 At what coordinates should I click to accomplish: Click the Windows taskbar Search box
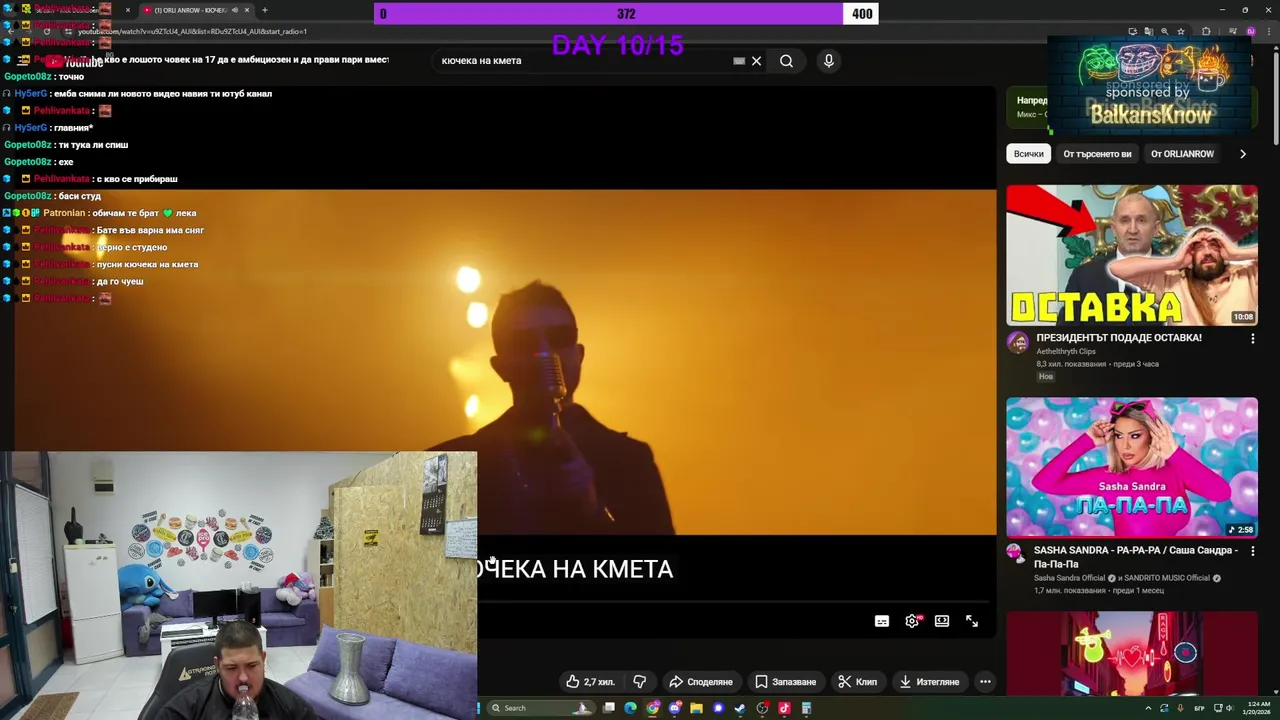pyautogui.click(x=541, y=708)
